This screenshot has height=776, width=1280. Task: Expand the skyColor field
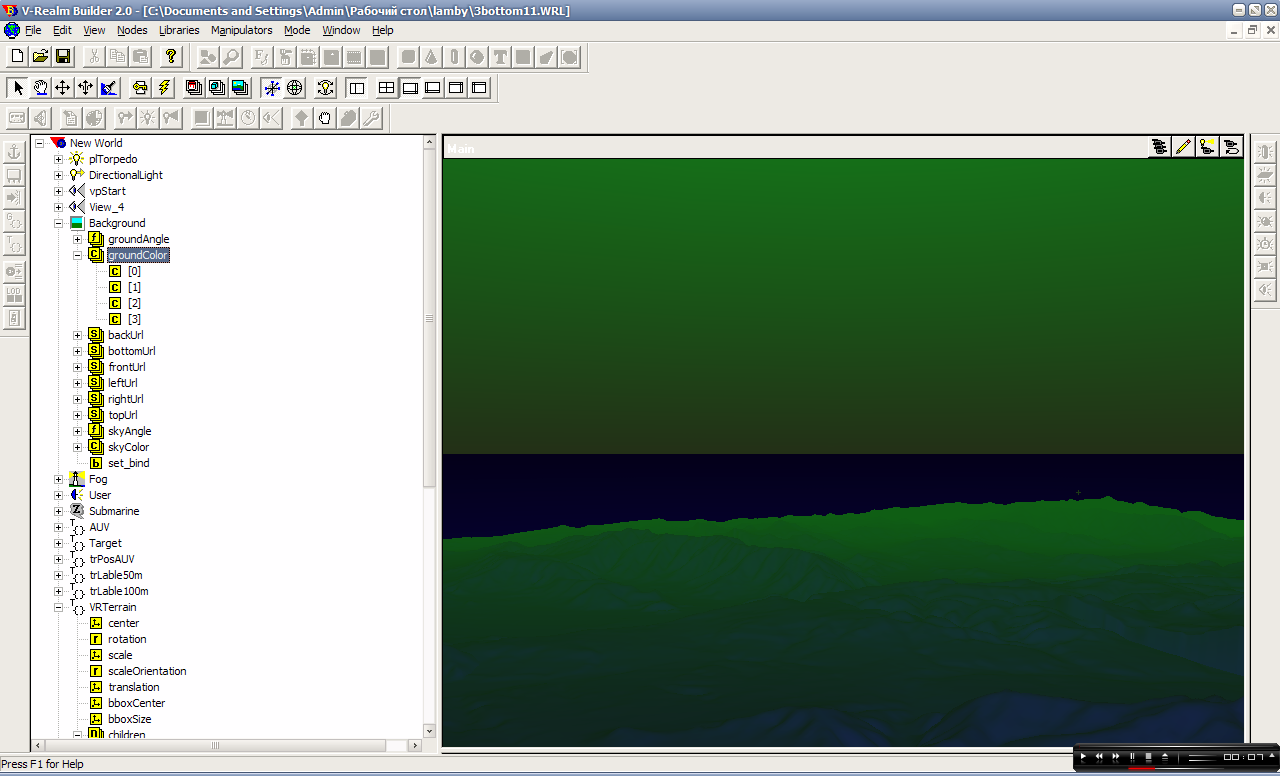[78, 447]
